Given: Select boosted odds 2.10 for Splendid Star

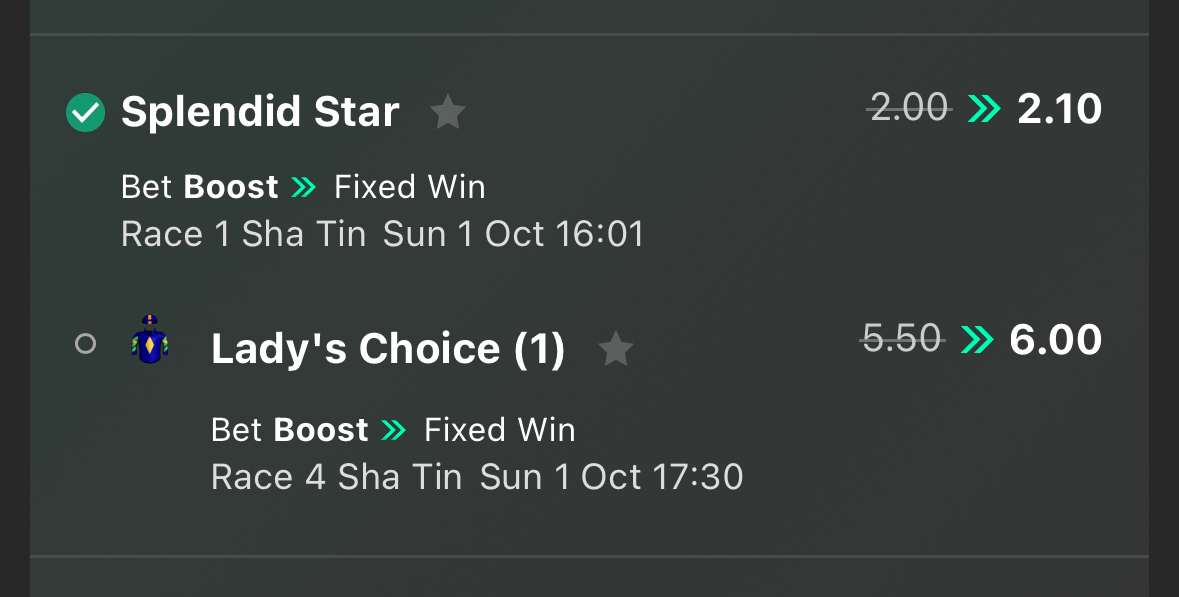Looking at the screenshot, I should click(1059, 109).
